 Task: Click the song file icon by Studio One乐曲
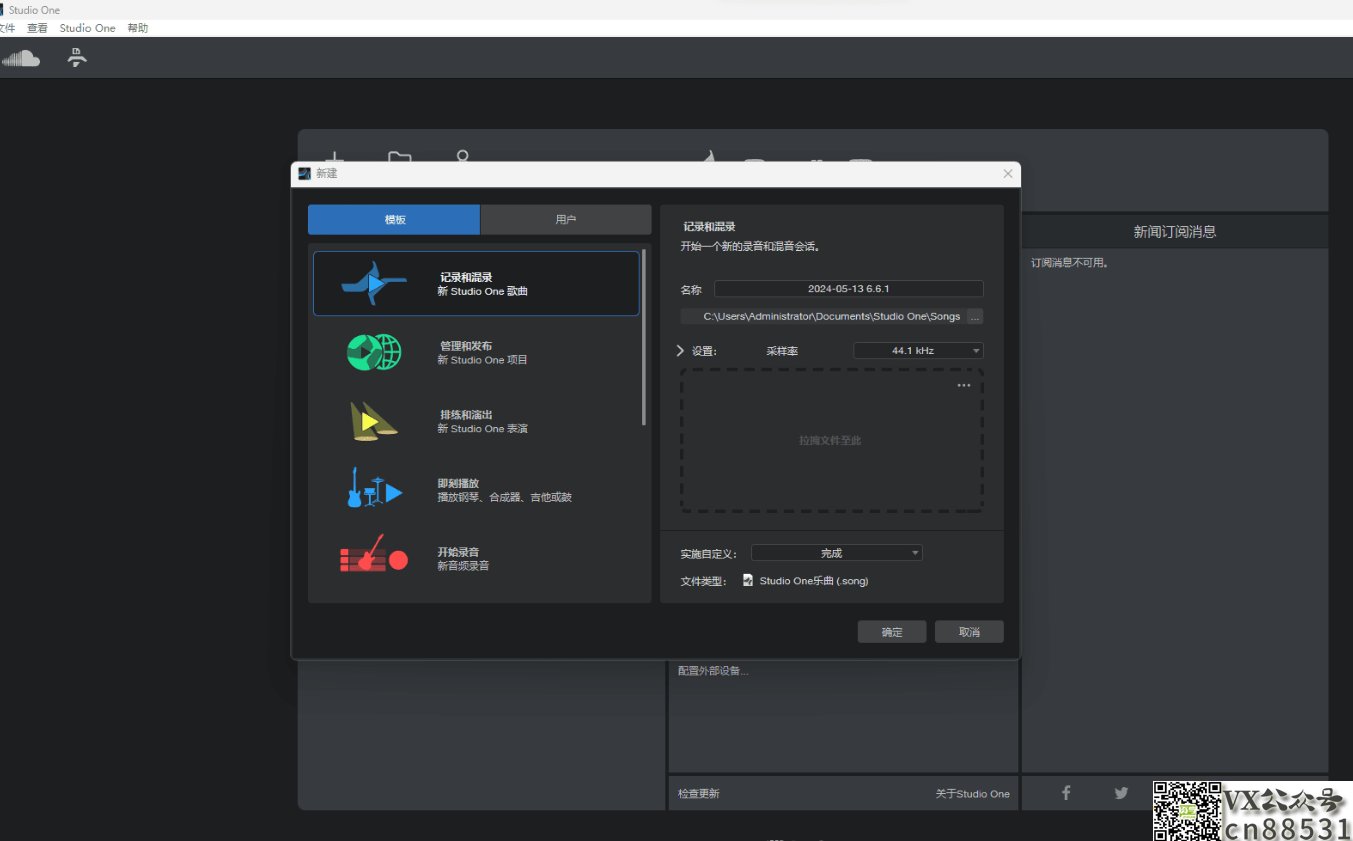748,580
